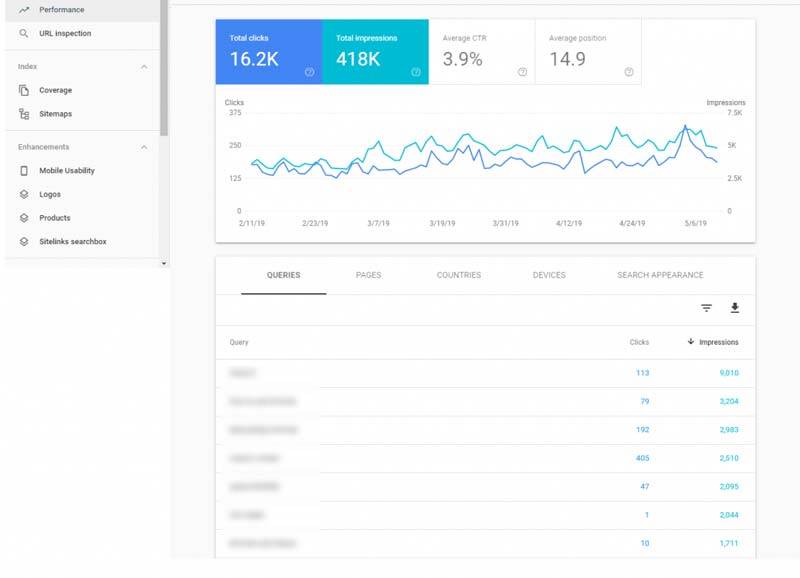Open the Coverage report
Viewport: 800px width, 578px height.
[55, 90]
